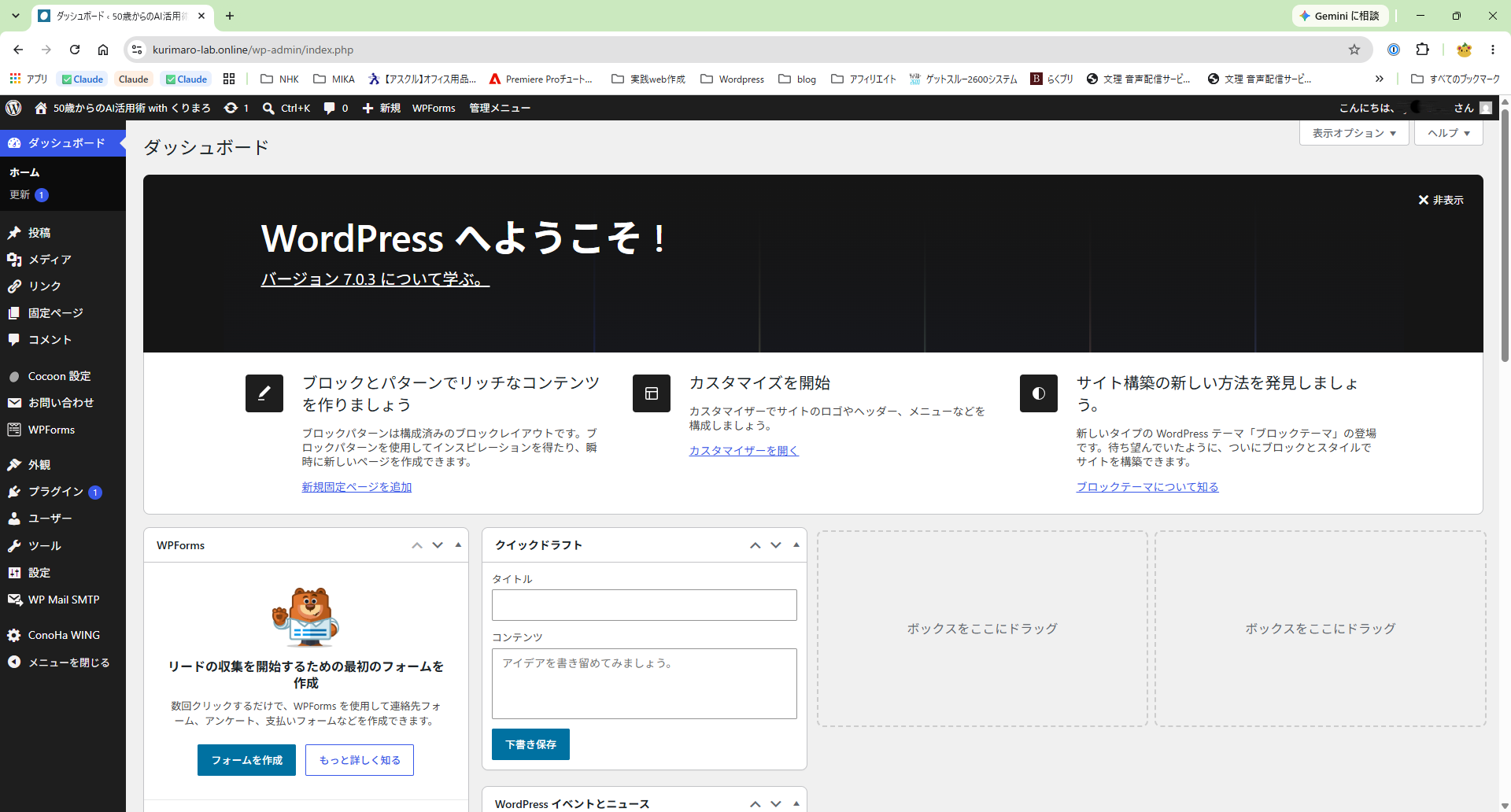Select the ダッシュボード sidebar menu
This screenshot has width=1511, height=812.
[63, 143]
